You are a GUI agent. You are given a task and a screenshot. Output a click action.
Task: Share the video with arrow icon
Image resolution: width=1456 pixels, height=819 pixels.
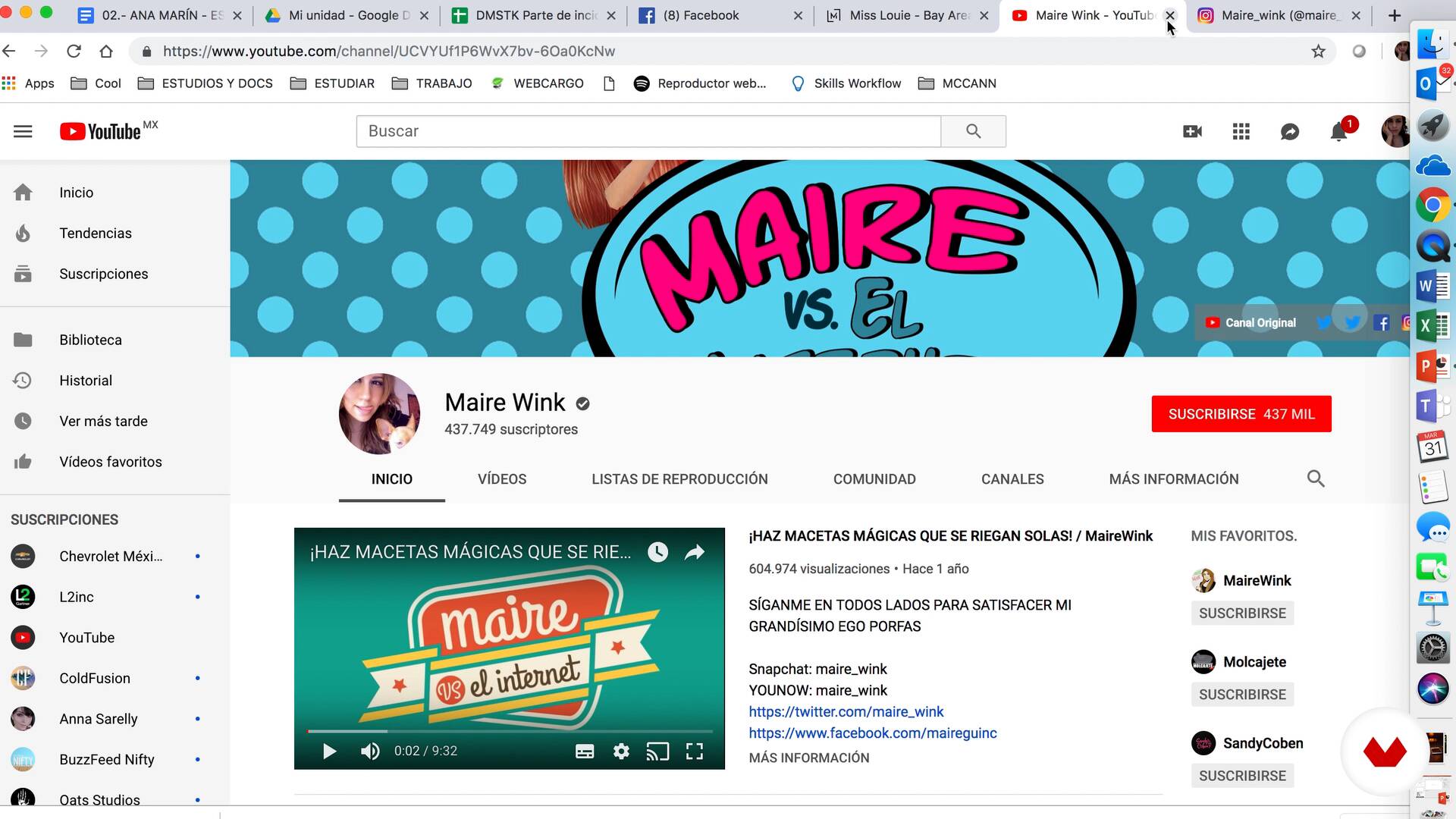tap(695, 552)
